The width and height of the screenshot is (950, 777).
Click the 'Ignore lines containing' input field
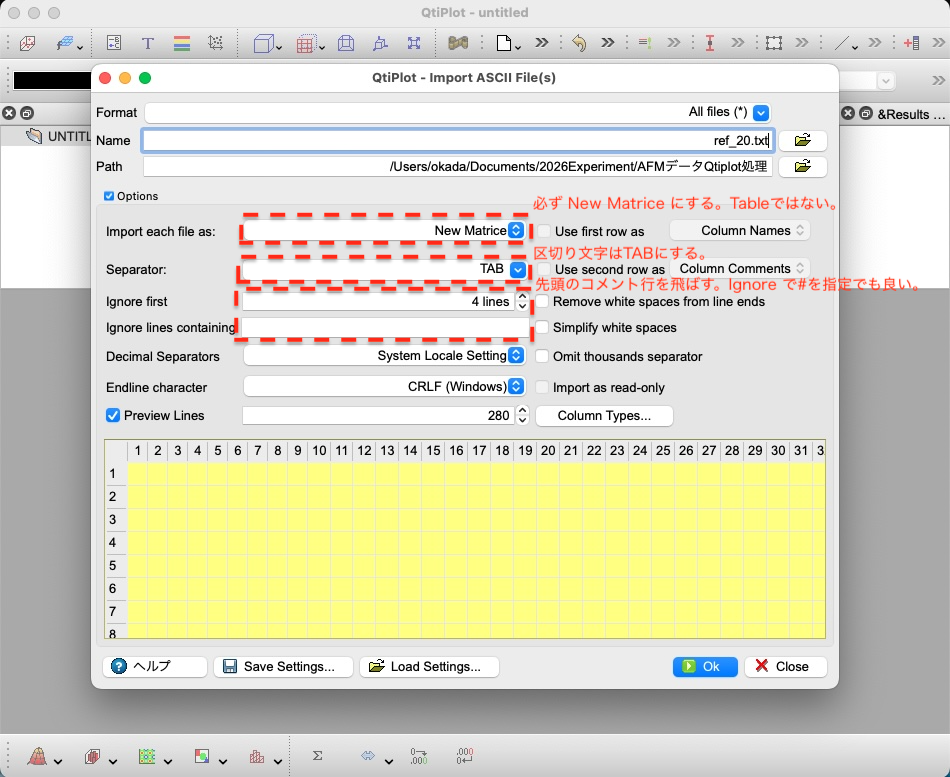[385, 327]
